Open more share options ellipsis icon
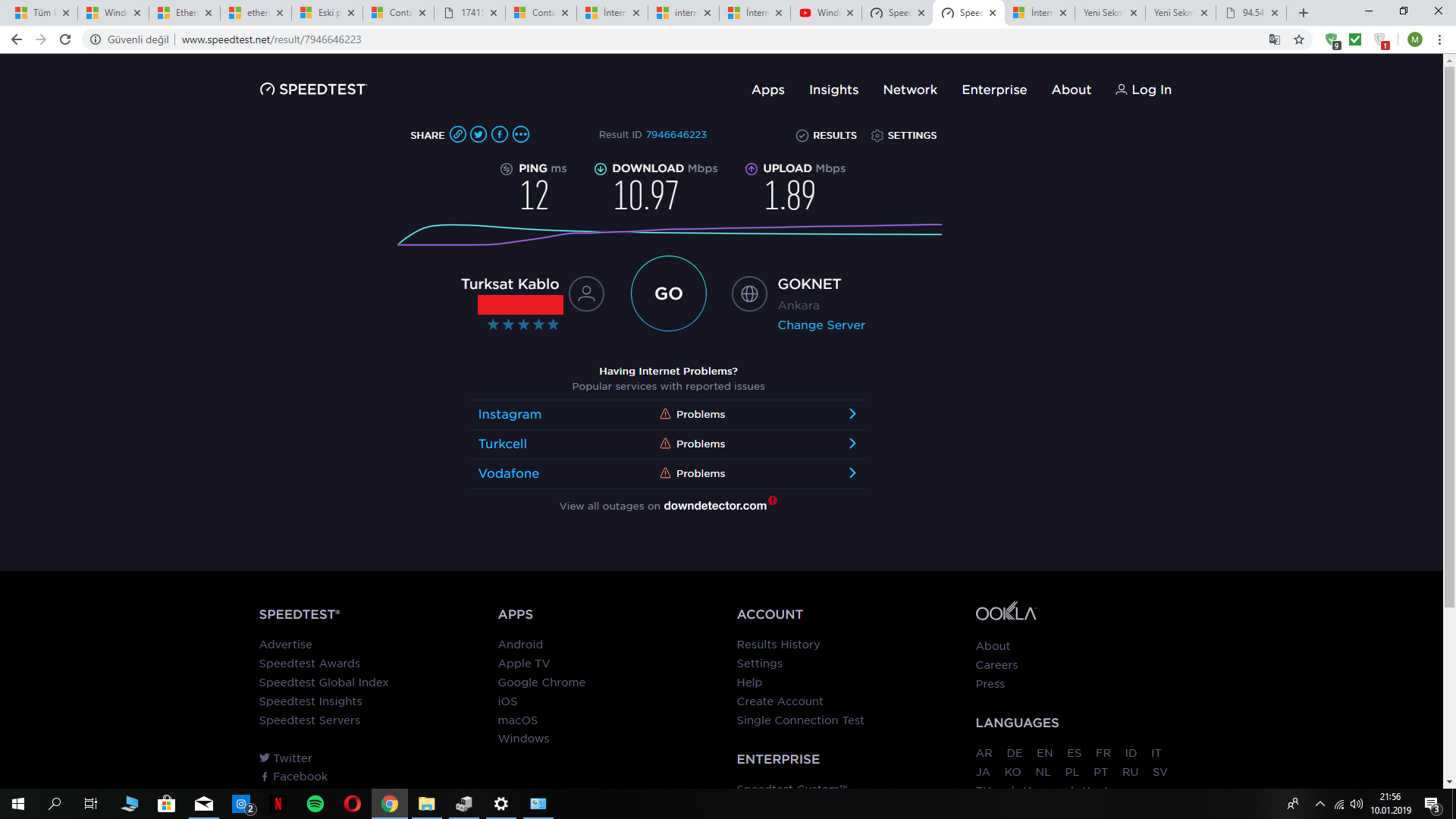 [521, 135]
